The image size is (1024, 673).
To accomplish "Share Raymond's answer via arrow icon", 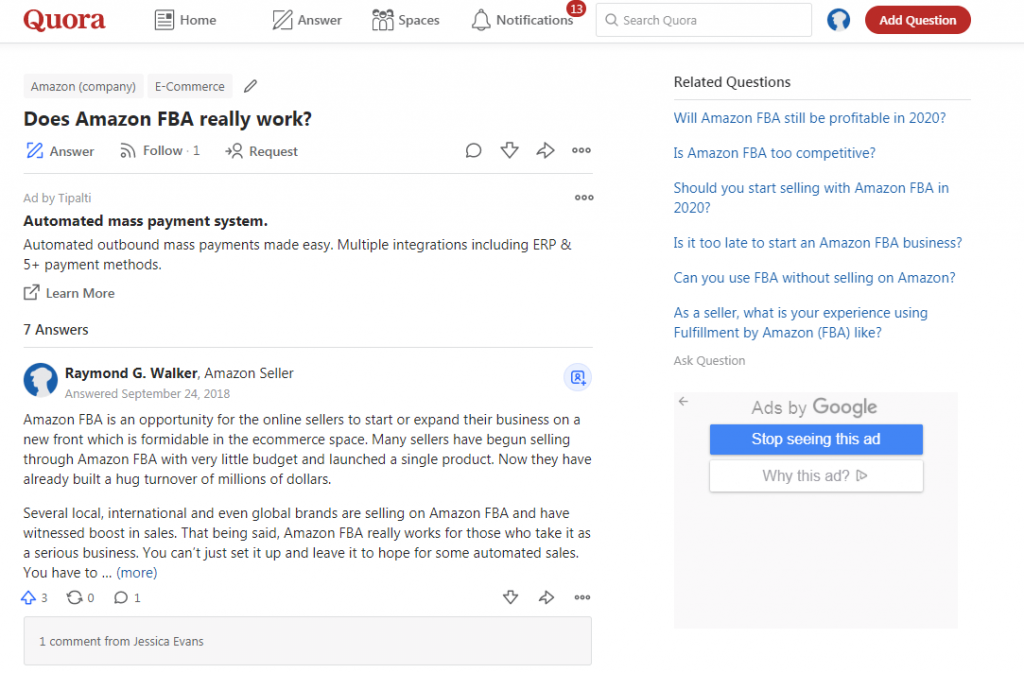I will point(547,597).
